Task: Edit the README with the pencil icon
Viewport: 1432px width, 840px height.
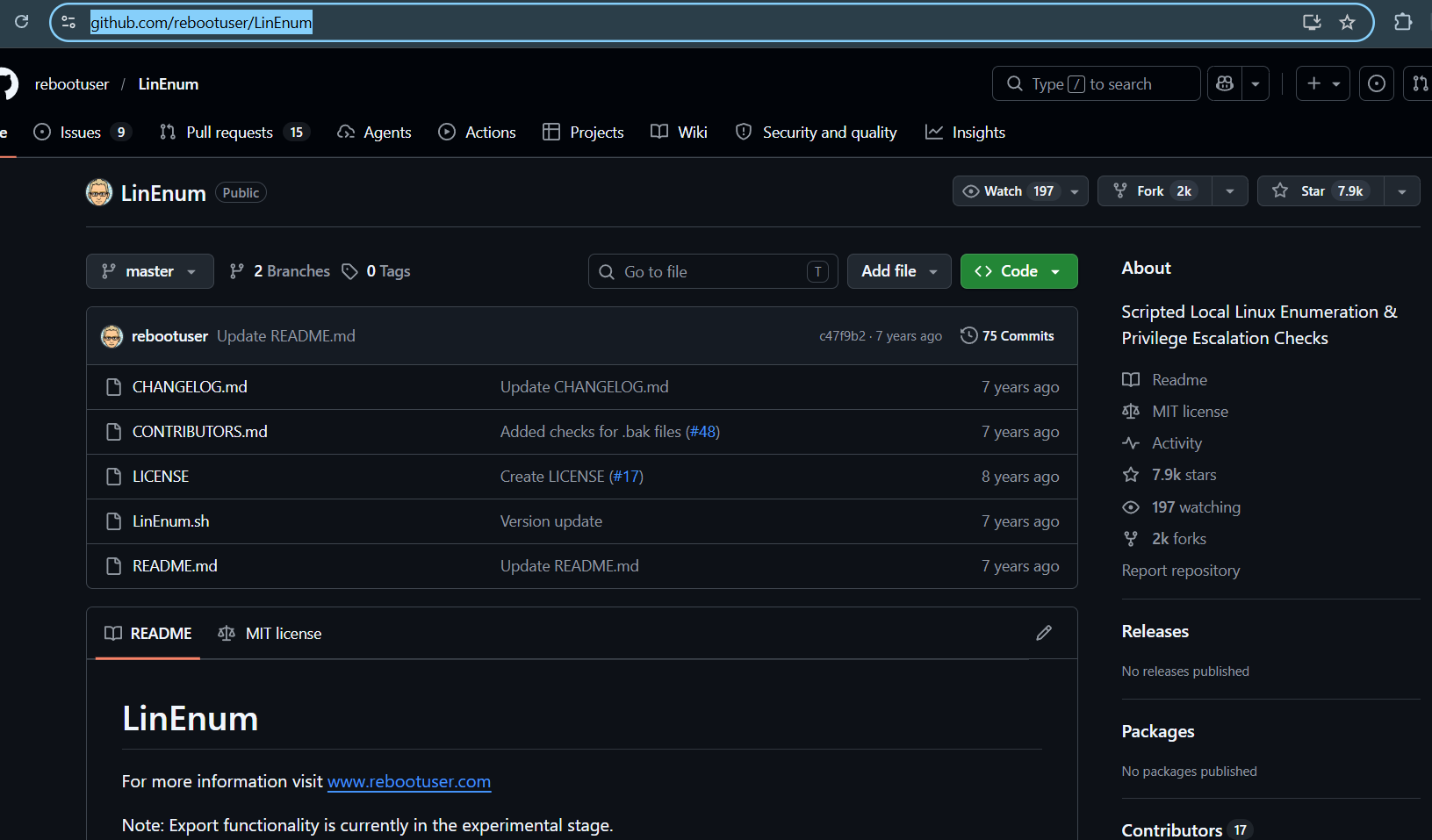Action: (1044, 633)
